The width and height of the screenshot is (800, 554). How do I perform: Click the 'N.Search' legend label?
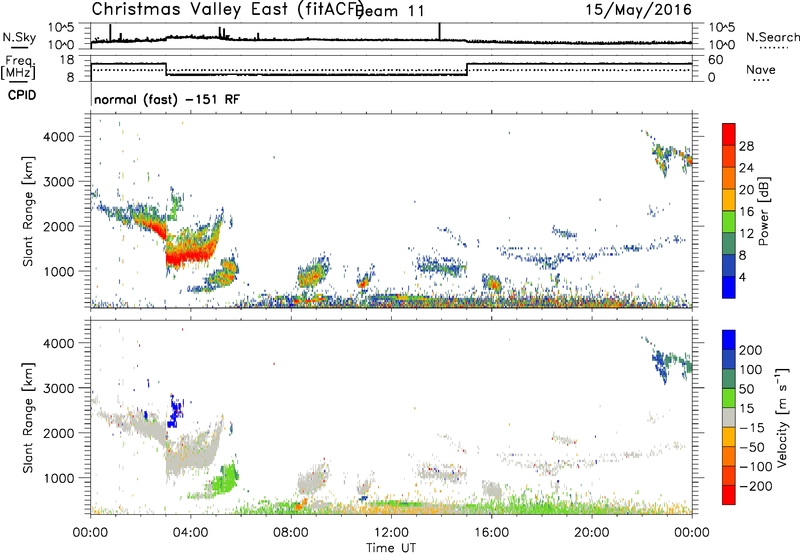772,37
